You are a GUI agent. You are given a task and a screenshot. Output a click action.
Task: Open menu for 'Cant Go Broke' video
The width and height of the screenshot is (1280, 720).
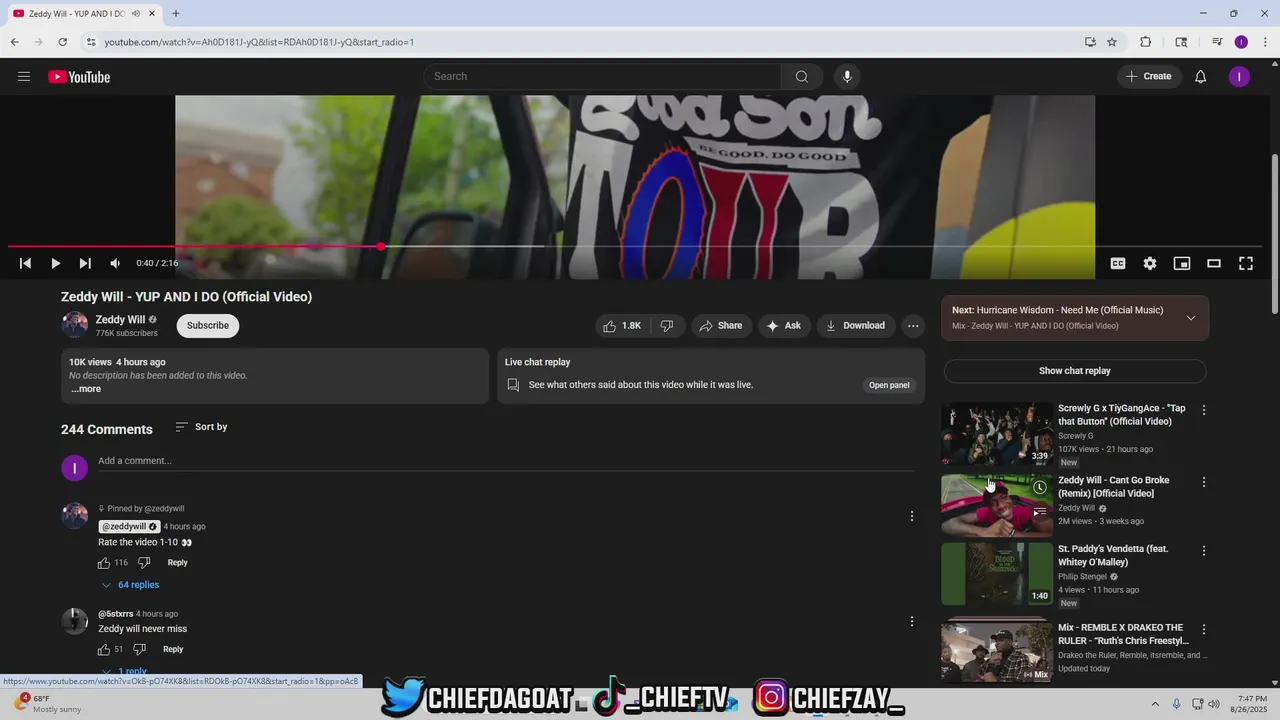1204,482
